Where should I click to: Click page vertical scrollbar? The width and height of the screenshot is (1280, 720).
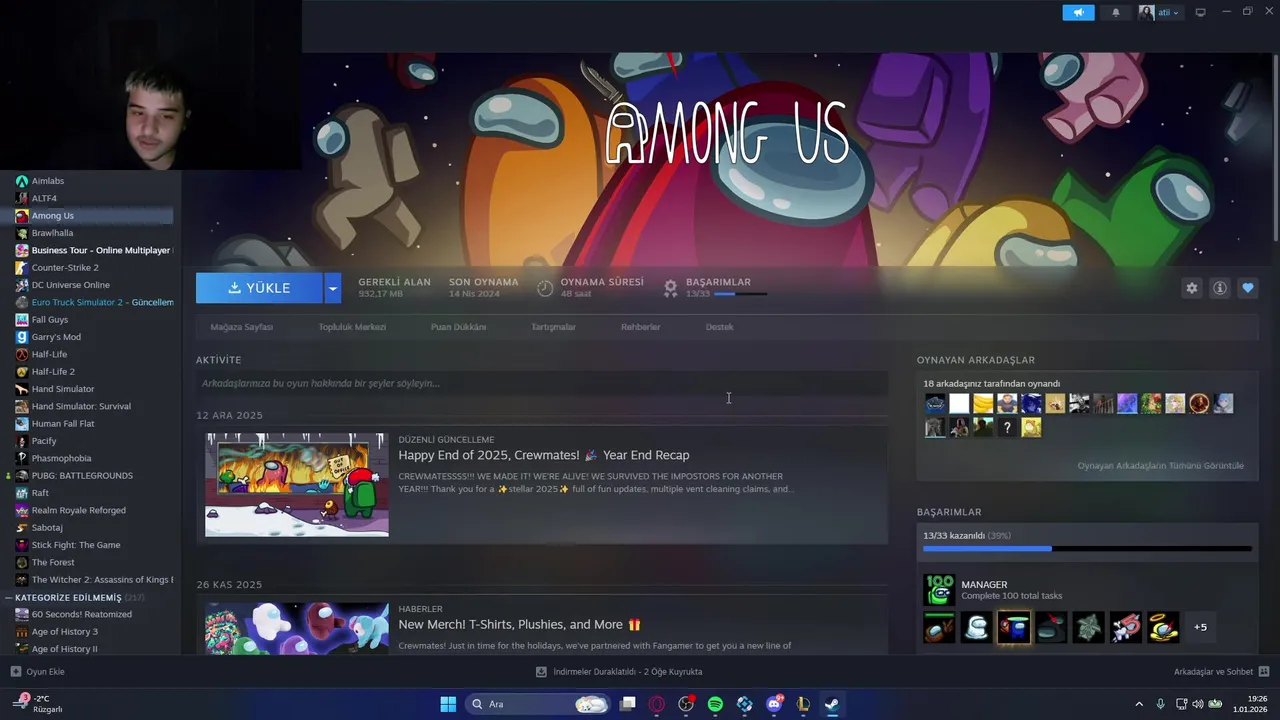coord(1275,148)
